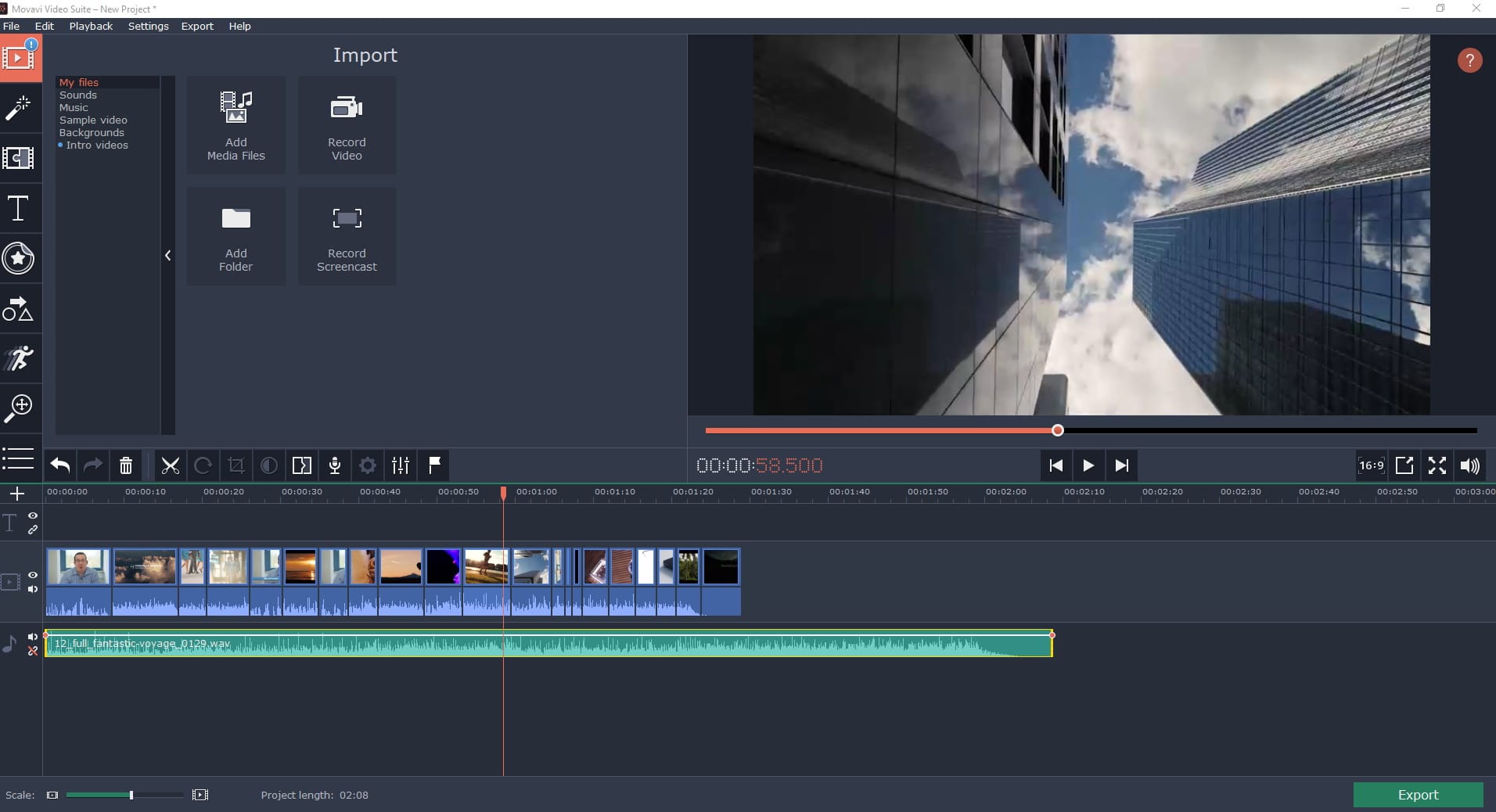Toggle visibility of the video track
The height and width of the screenshot is (812, 1496).
[33, 575]
